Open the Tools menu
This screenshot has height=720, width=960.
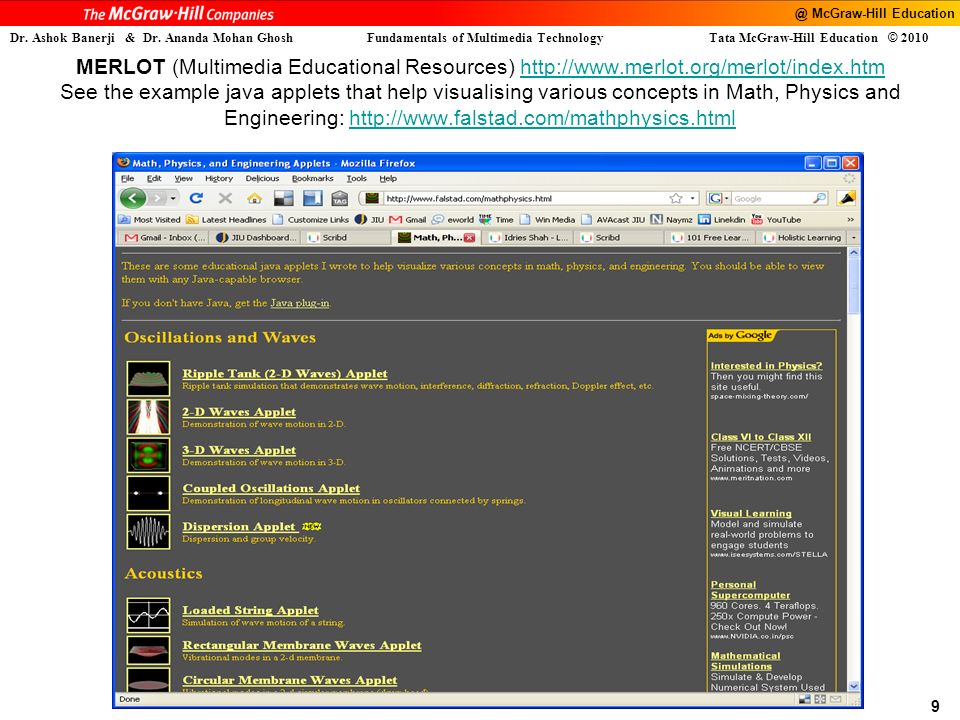[x=356, y=178]
